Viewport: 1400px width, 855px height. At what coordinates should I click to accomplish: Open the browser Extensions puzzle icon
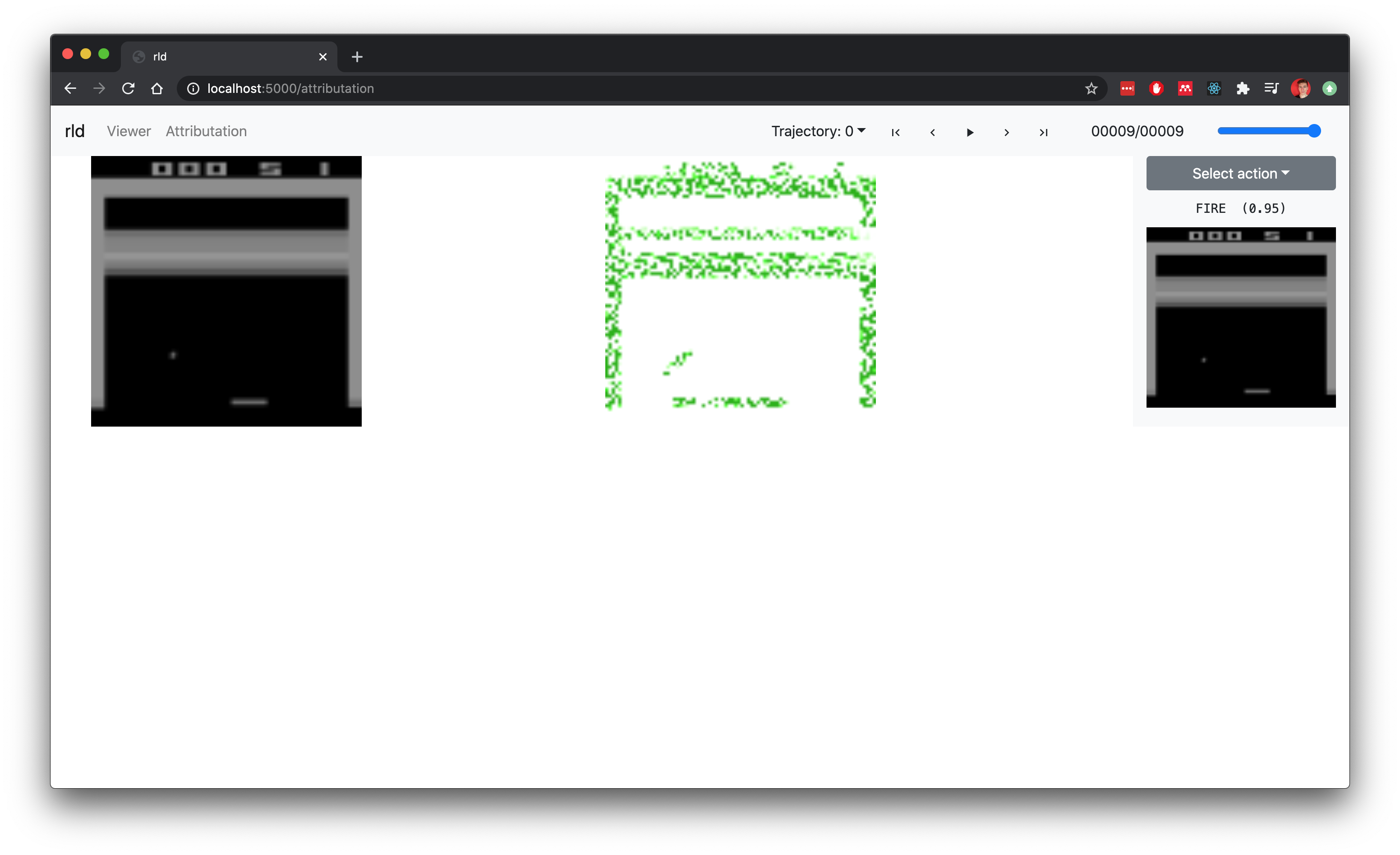(1243, 89)
